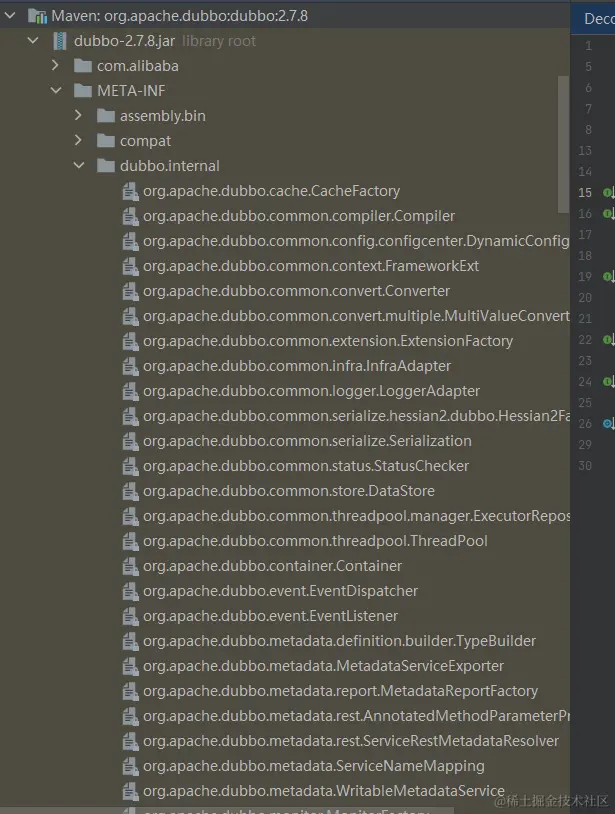This screenshot has width=615, height=814.
Task: Click the META-INF folder icon
Action: click(x=83, y=91)
